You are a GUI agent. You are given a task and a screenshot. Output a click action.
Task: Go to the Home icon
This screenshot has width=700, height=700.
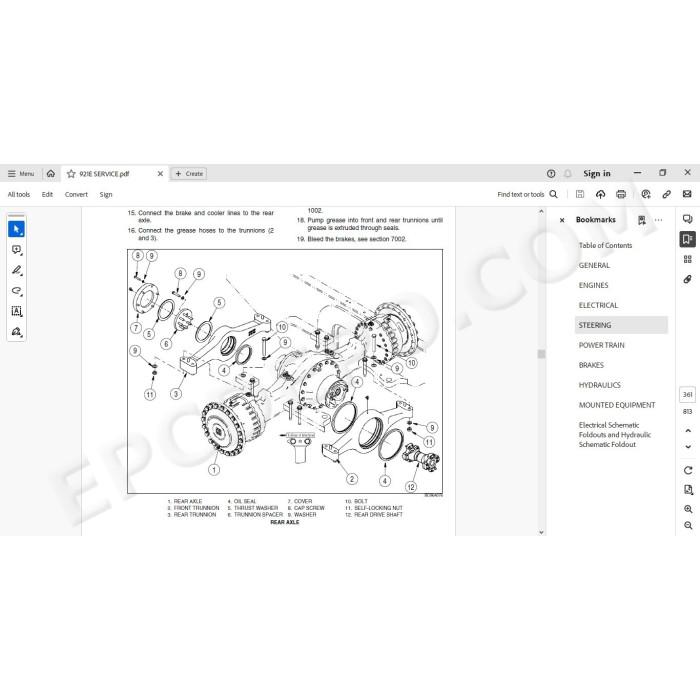tap(51, 174)
